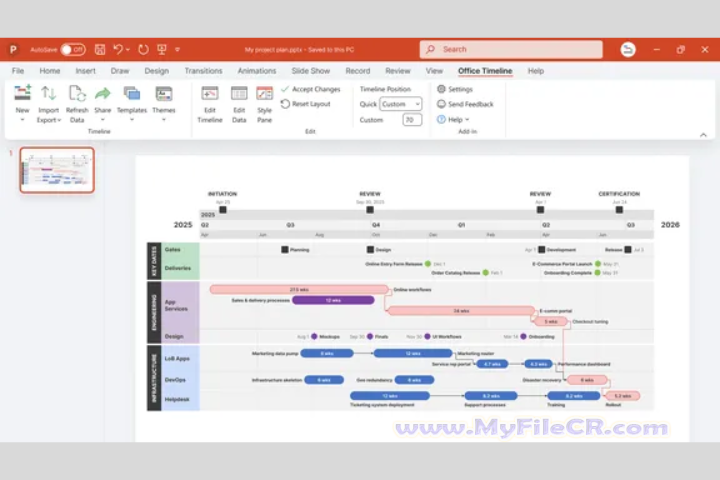Open the Help ribbon tab
720x480 pixels.
(x=535, y=71)
